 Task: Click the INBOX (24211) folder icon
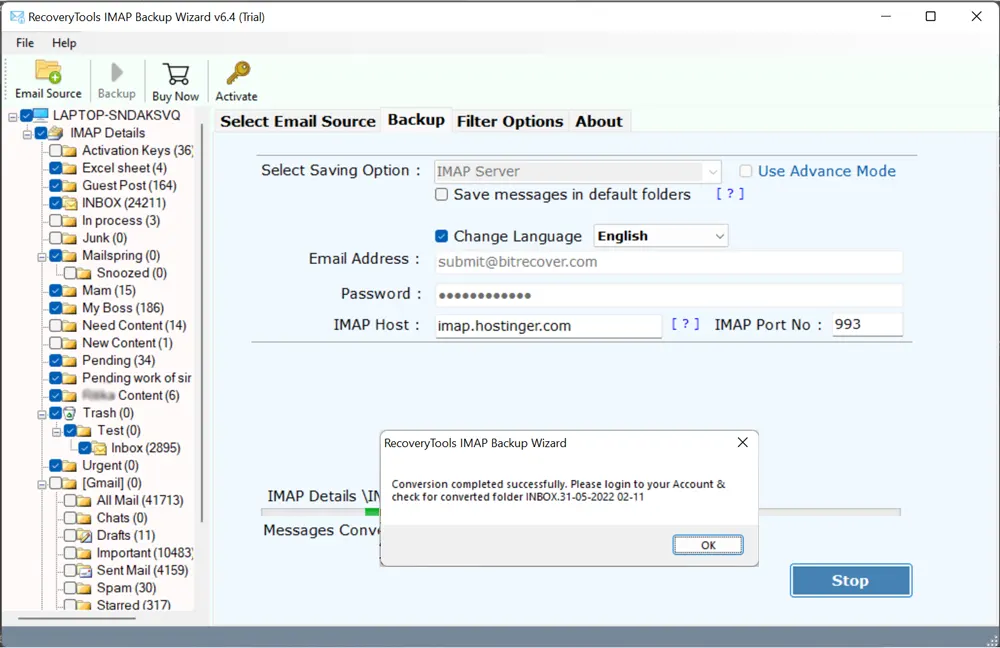coord(70,203)
